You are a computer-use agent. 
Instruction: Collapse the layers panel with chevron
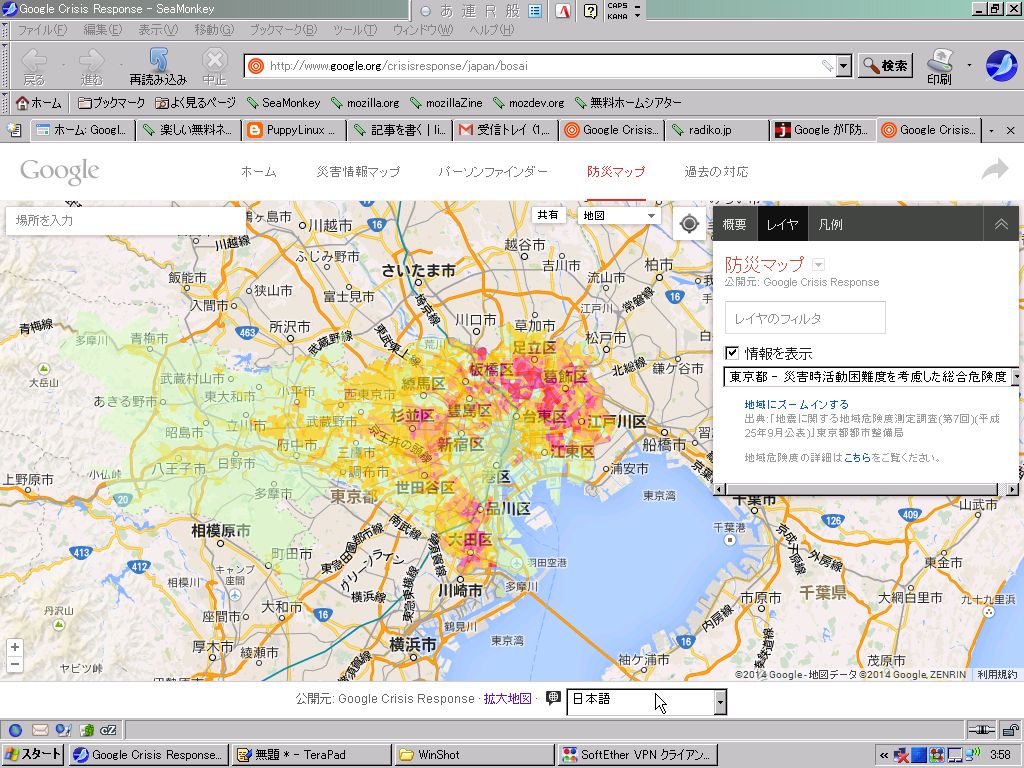pyautogui.click(x=1000, y=225)
